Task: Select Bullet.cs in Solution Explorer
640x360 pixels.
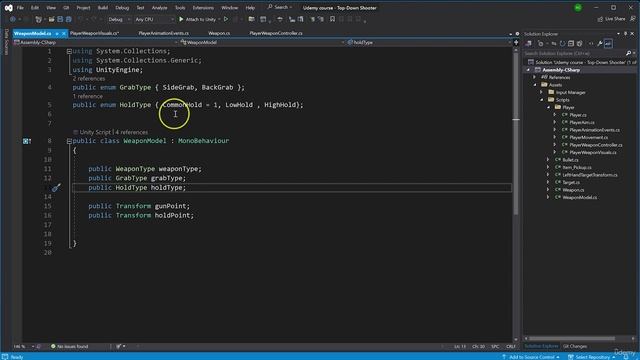Action: coord(570,160)
